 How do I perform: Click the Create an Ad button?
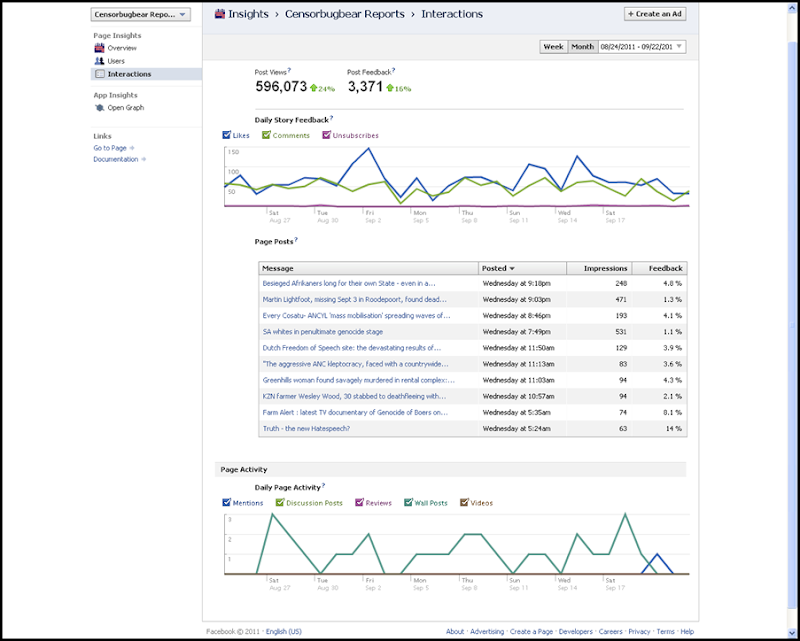pyautogui.click(x=655, y=14)
